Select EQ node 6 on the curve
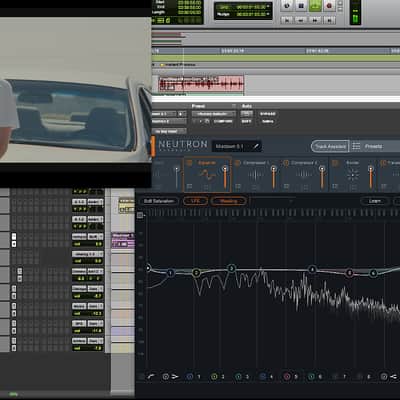 373,273
